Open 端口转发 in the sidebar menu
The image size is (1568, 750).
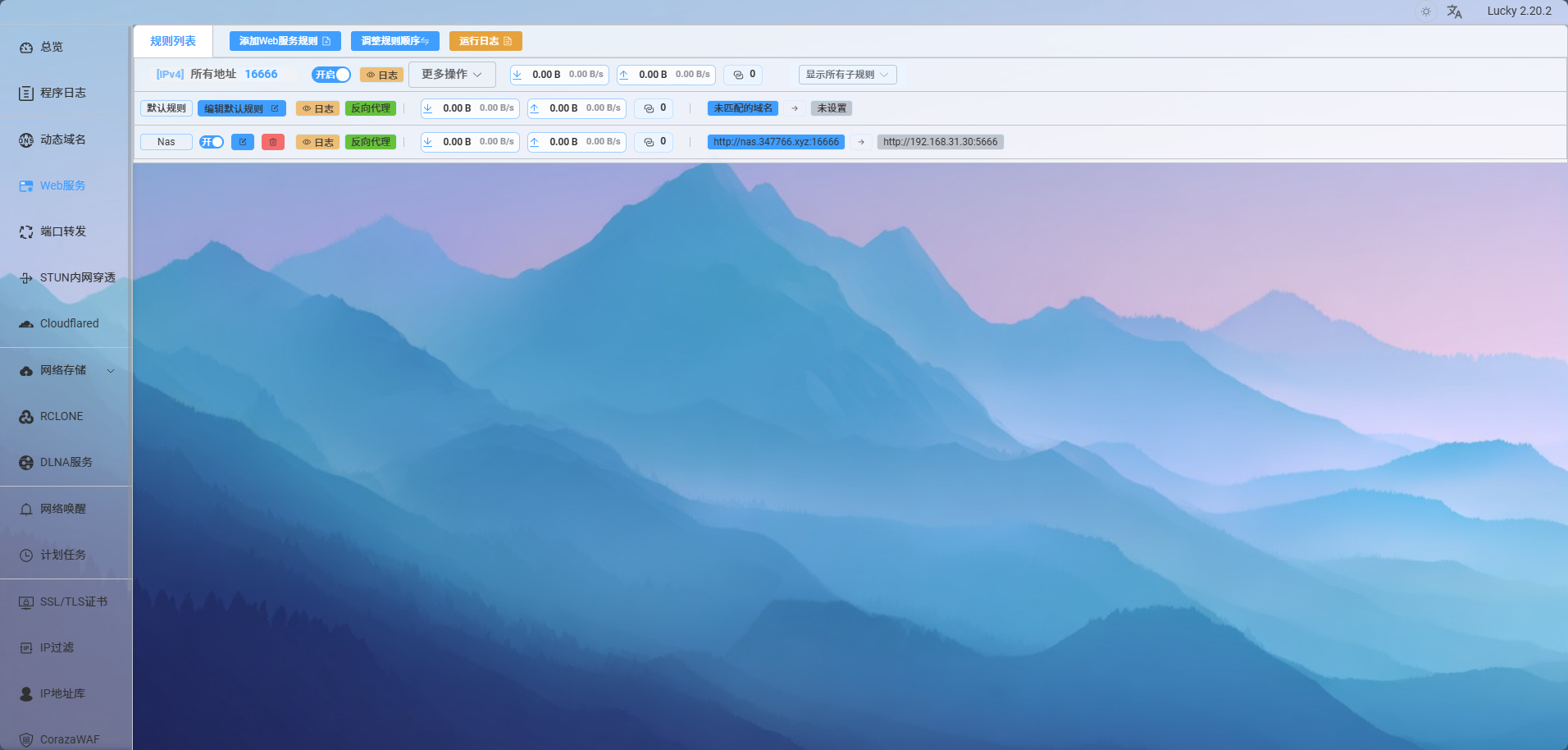point(63,231)
